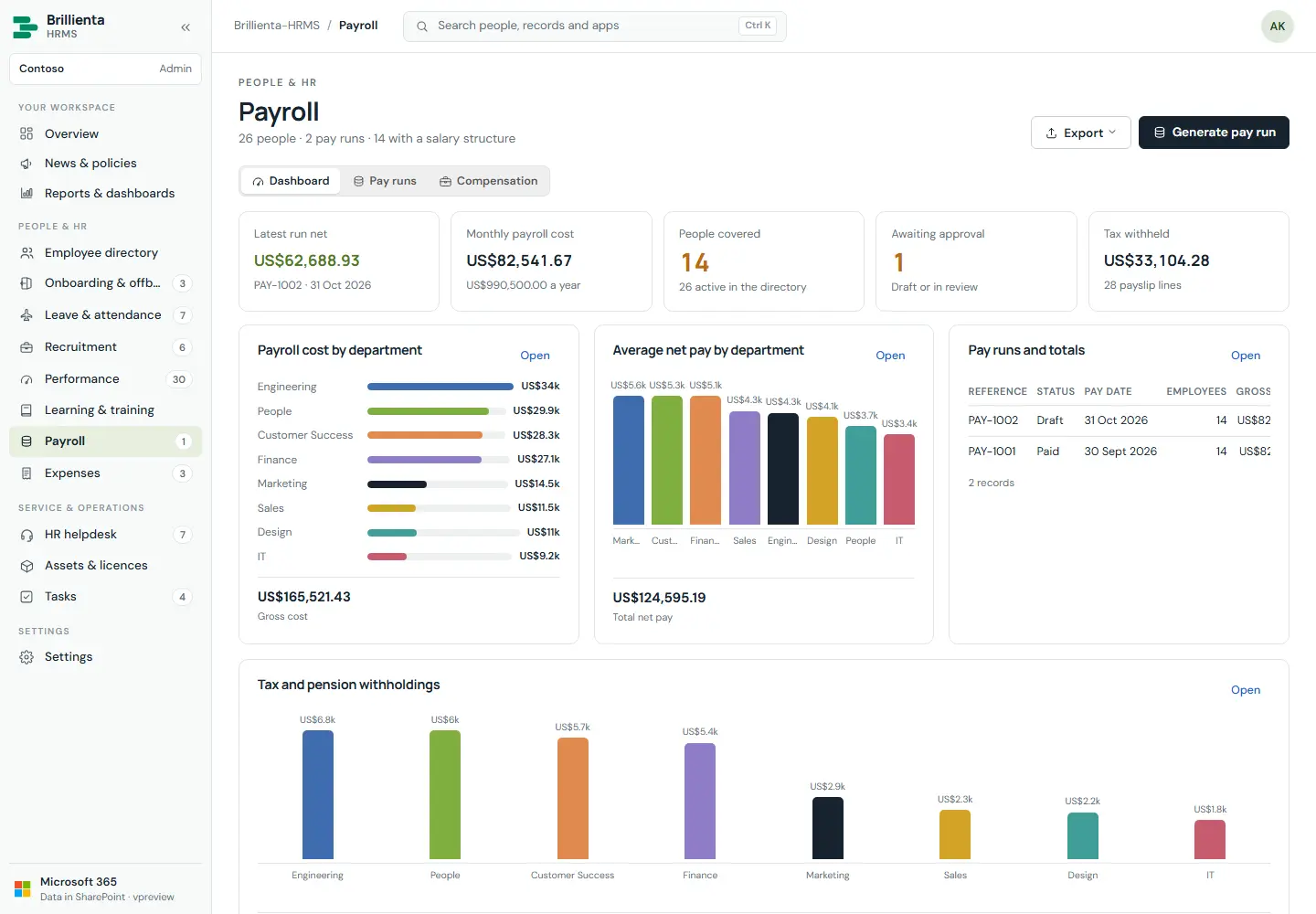This screenshot has width=1316, height=914.
Task: Click the News & policies megaphone icon
Action: [27, 164]
